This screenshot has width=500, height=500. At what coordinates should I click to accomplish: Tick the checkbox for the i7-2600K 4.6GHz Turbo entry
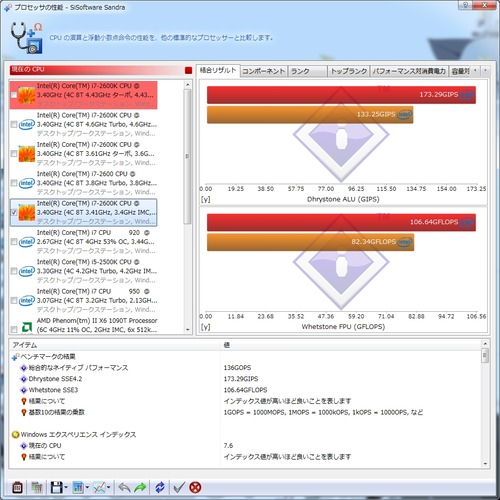14,125
